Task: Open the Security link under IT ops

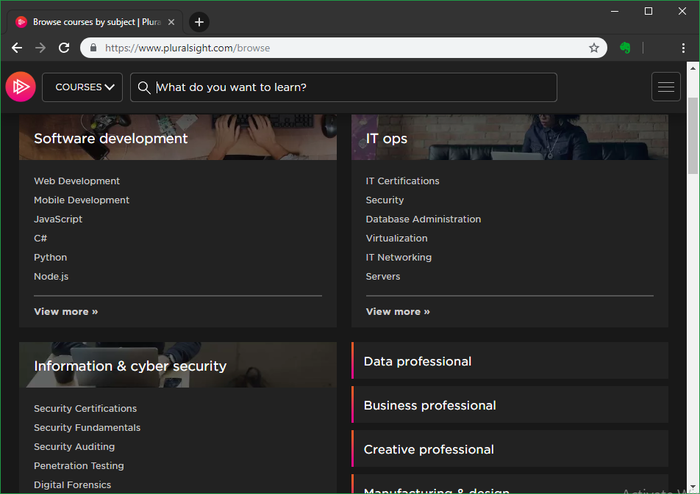Action: tap(385, 200)
